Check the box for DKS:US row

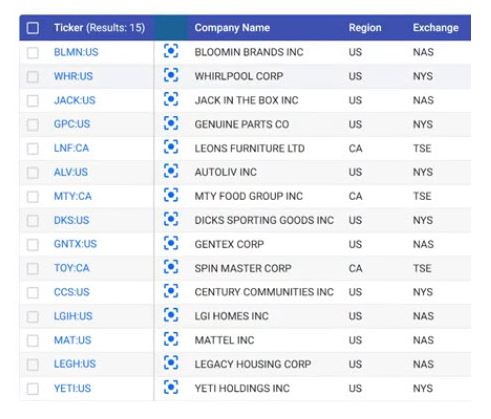[33, 221]
